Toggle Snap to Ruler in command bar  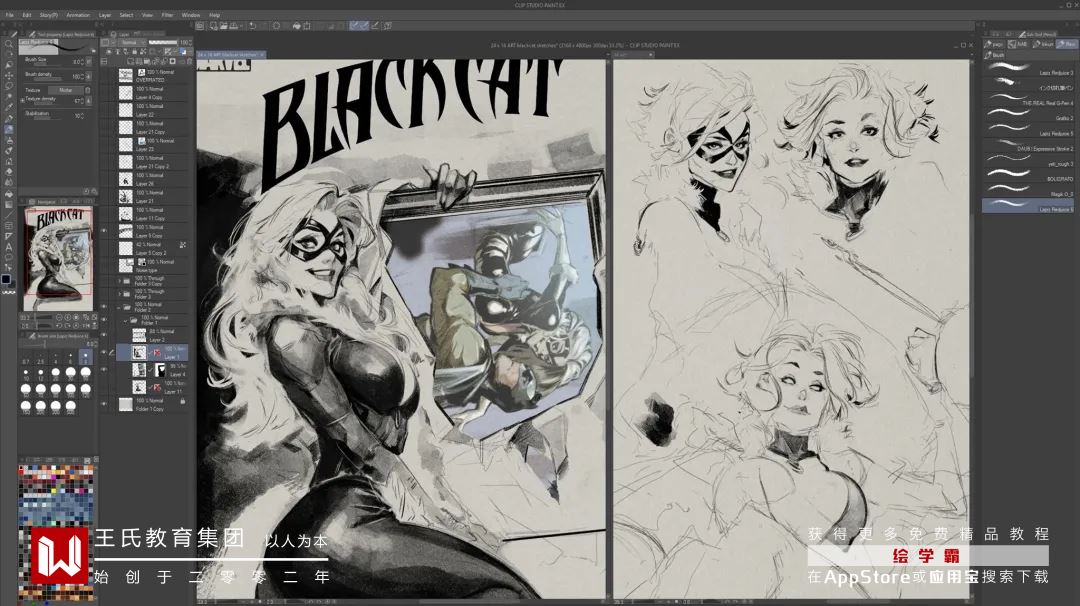355,25
